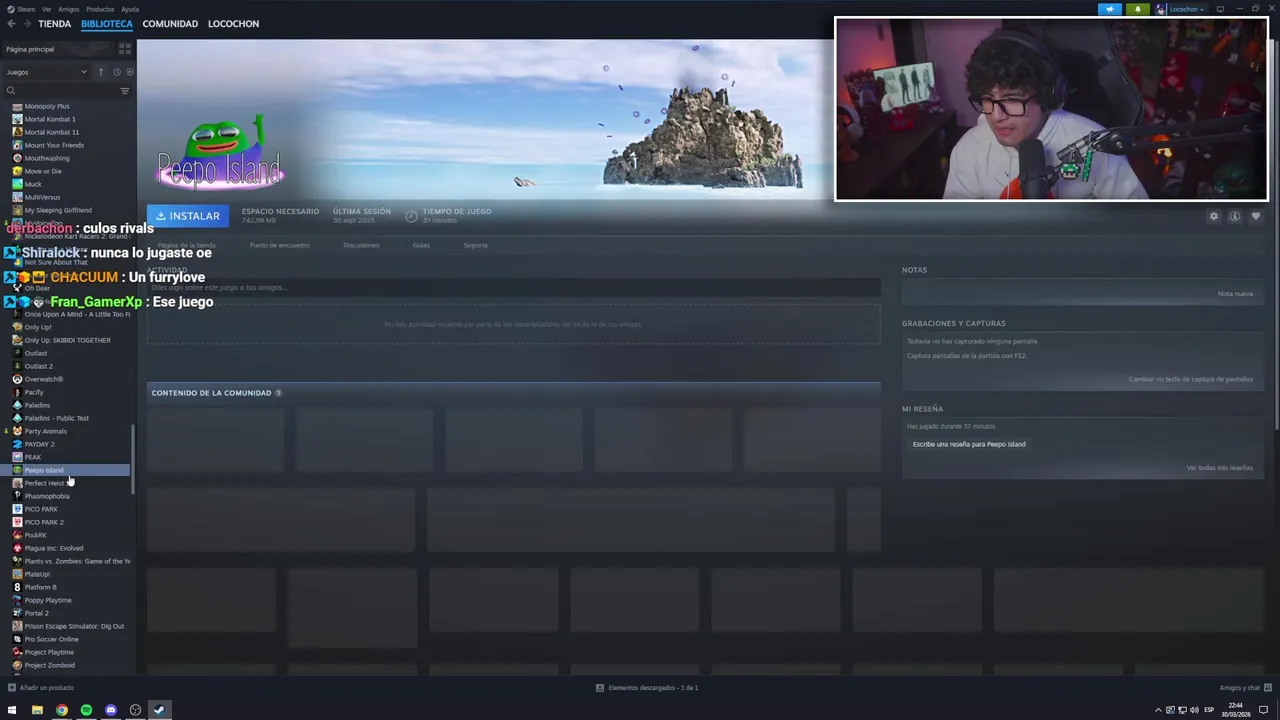This screenshot has width=1280, height=720.
Task: Open downloads status Elementos descargados
Action: (647, 688)
